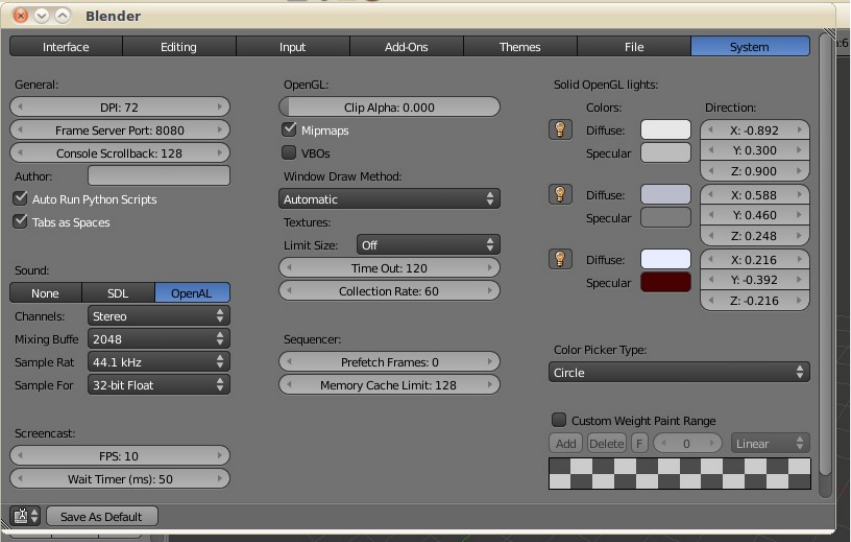Screen dimensions: 851x542
Task: Open texture Limit Size dropdown
Action: coord(428,245)
